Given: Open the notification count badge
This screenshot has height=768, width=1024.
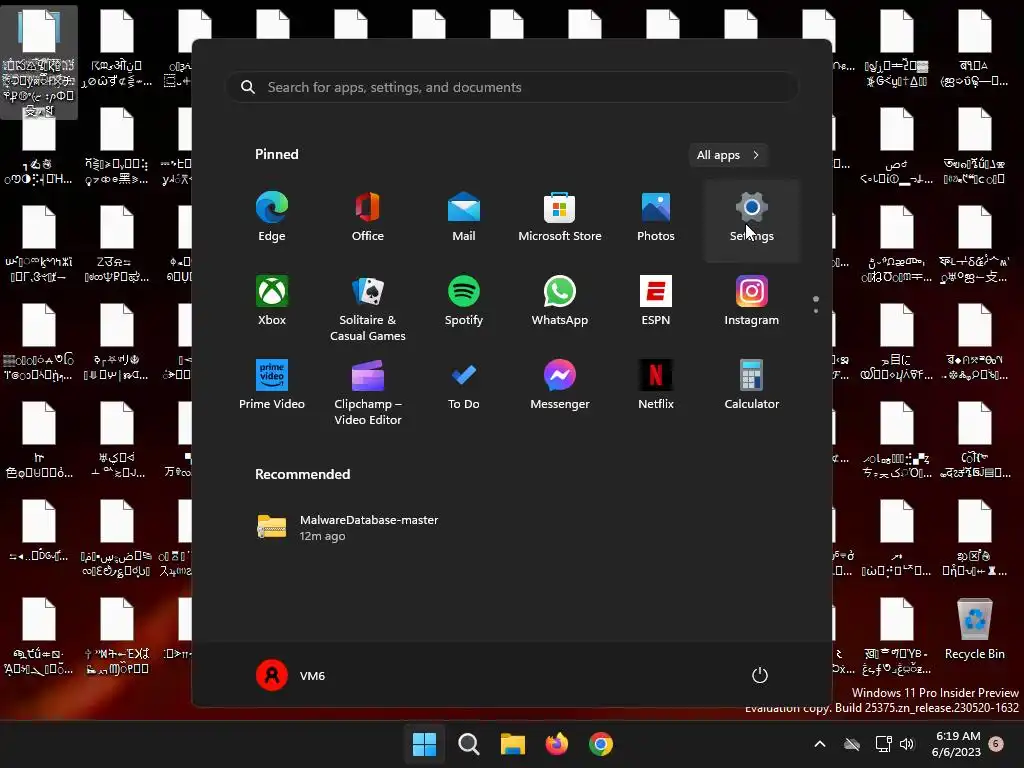Looking at the screenshot, I should click(996, 743).
